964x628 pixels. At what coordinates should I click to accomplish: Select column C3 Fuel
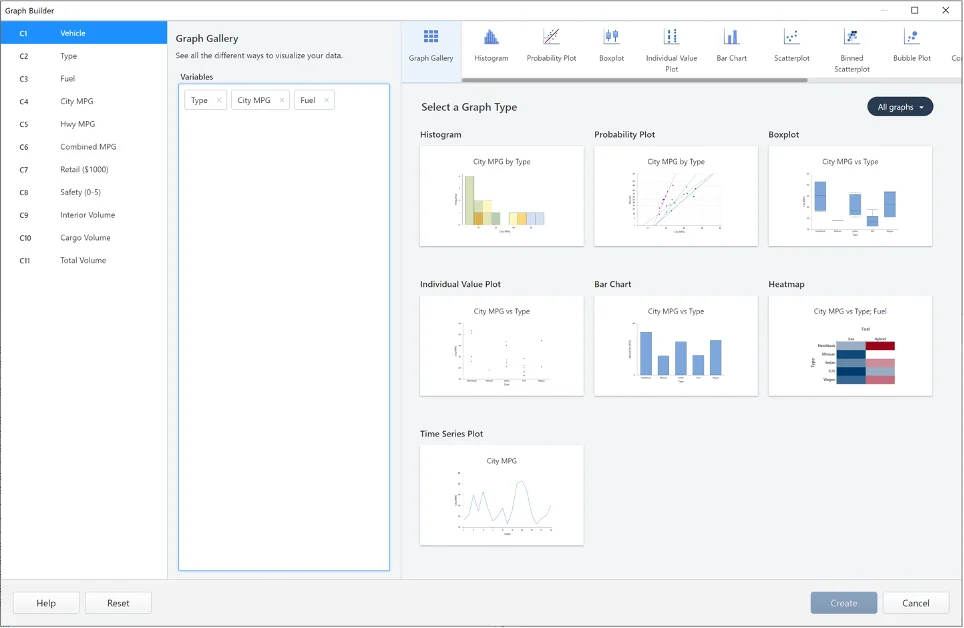pos(84,79)
